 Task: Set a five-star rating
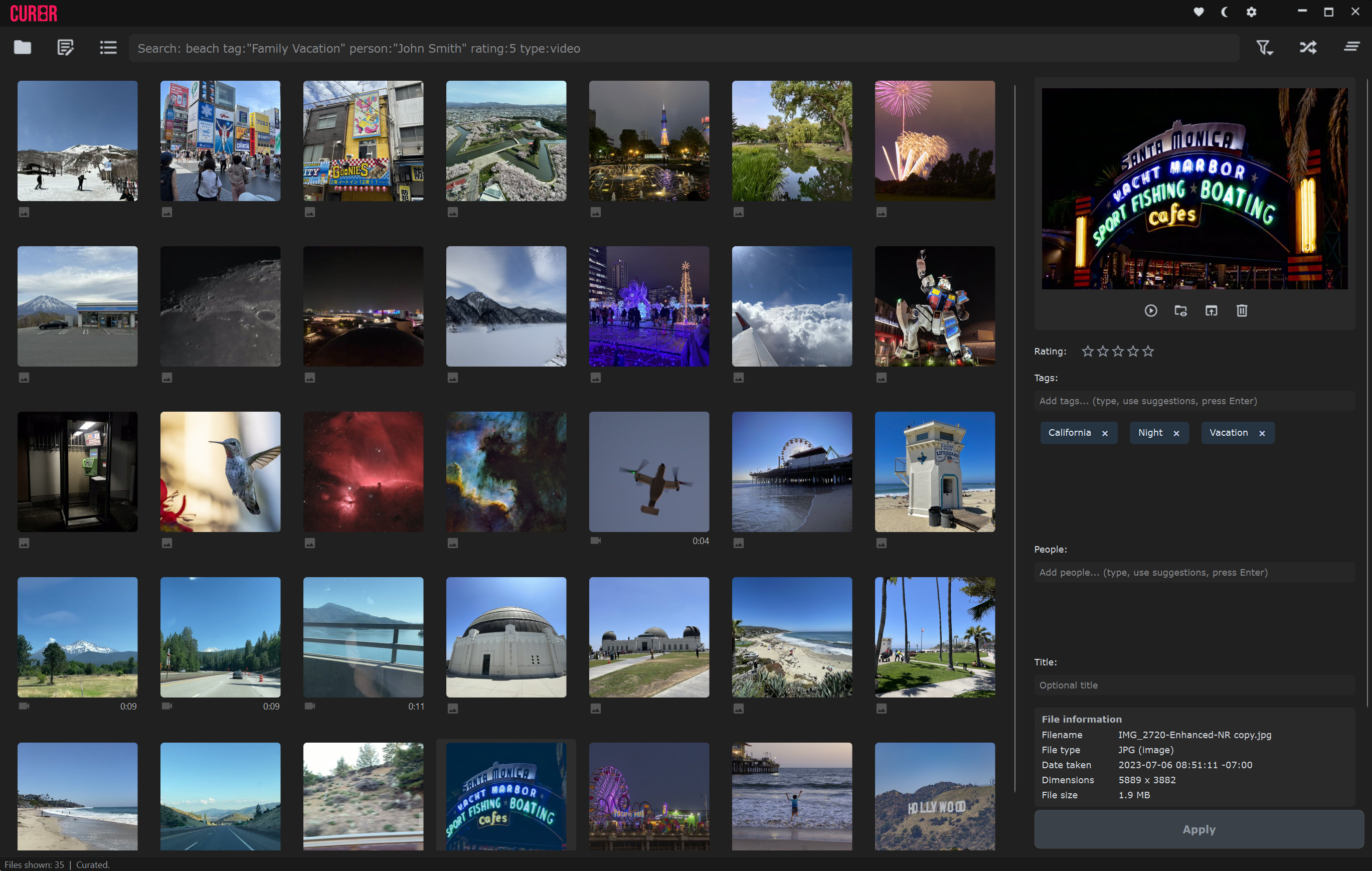point(1149,352)
